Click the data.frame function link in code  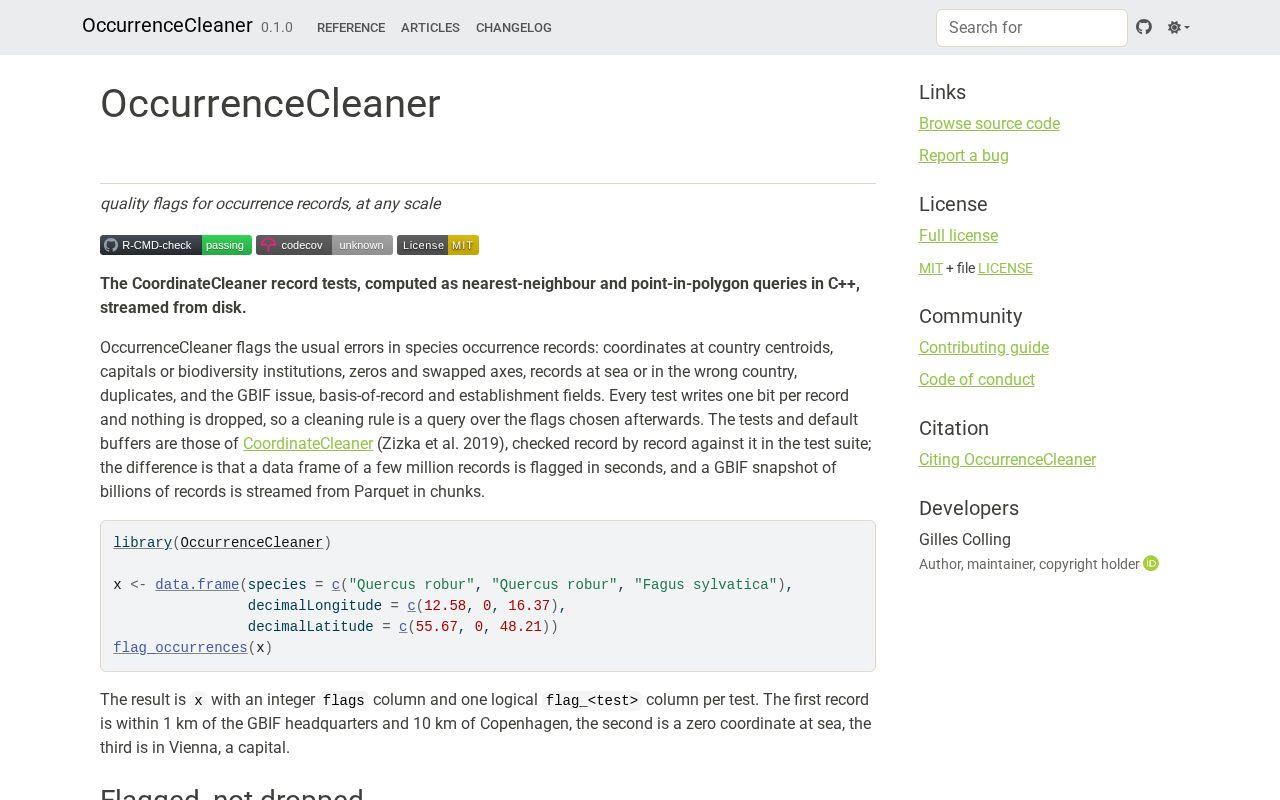[197, 585]
